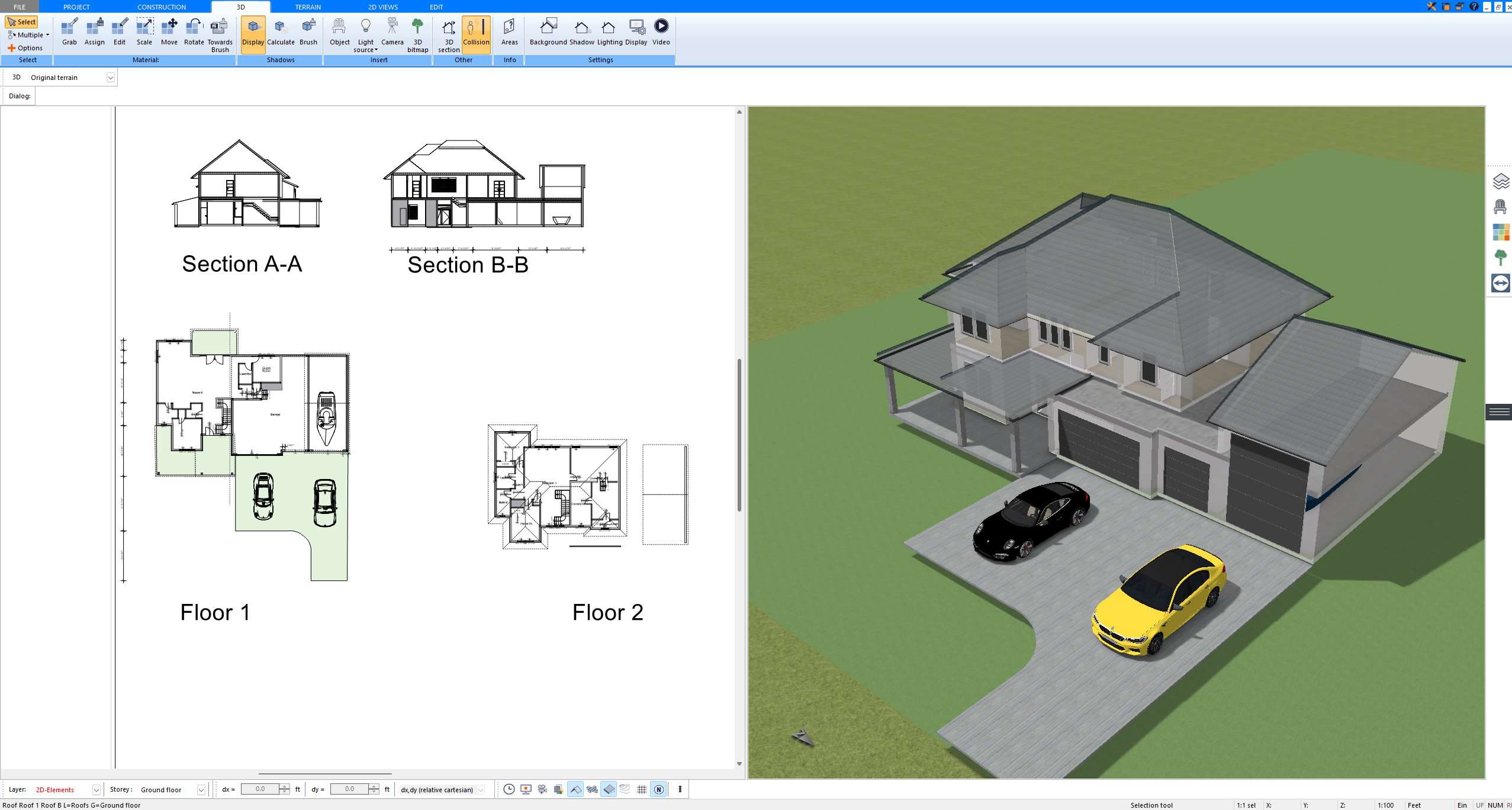This screenshot has height=810, width=1512.
Task: Toggle the north arrow indicator in status bar
Action: click(x=658, y=789)
